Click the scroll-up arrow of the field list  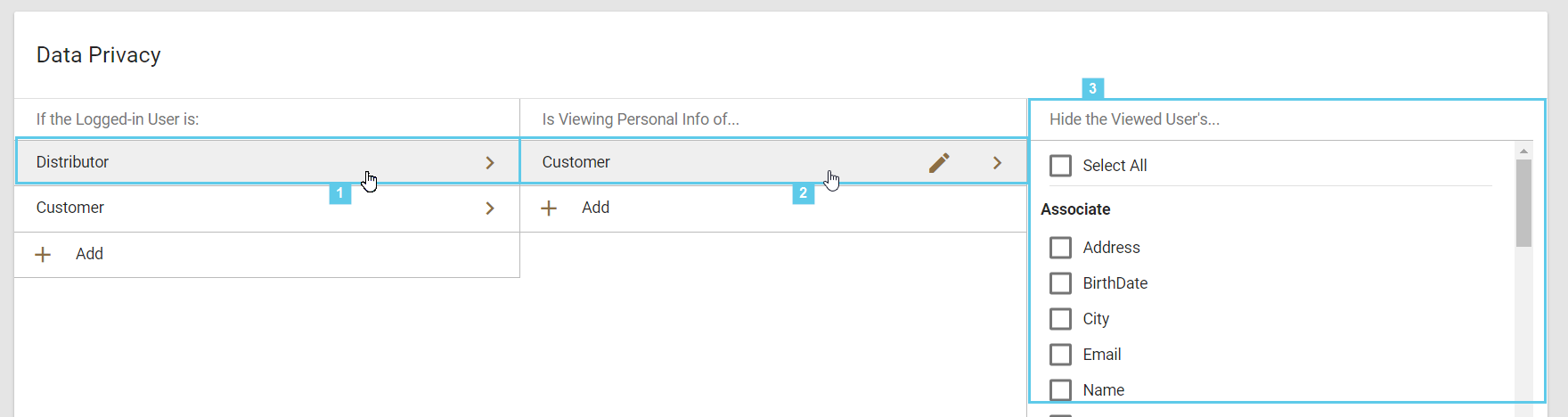pyautogui.click(x=1523, y=151)
